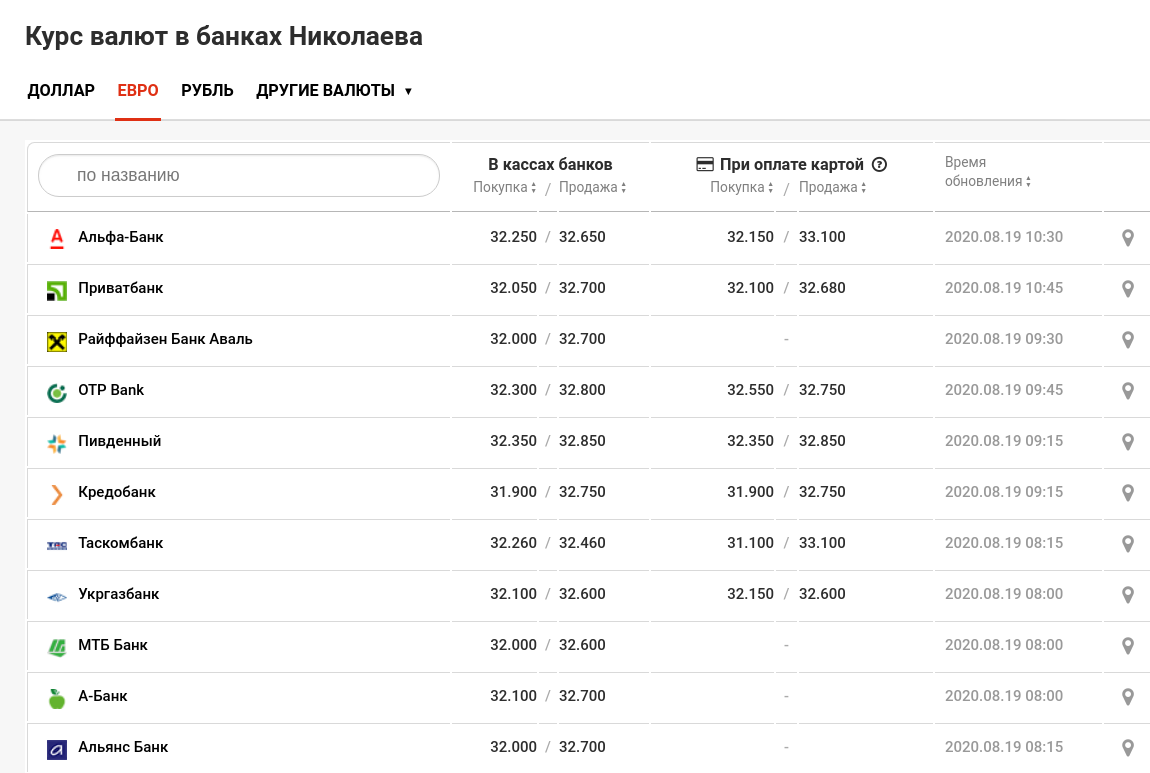Open the Альянс Банк link
The width and height of the screenshot is (1150, 773).
[x=123, y=747]
